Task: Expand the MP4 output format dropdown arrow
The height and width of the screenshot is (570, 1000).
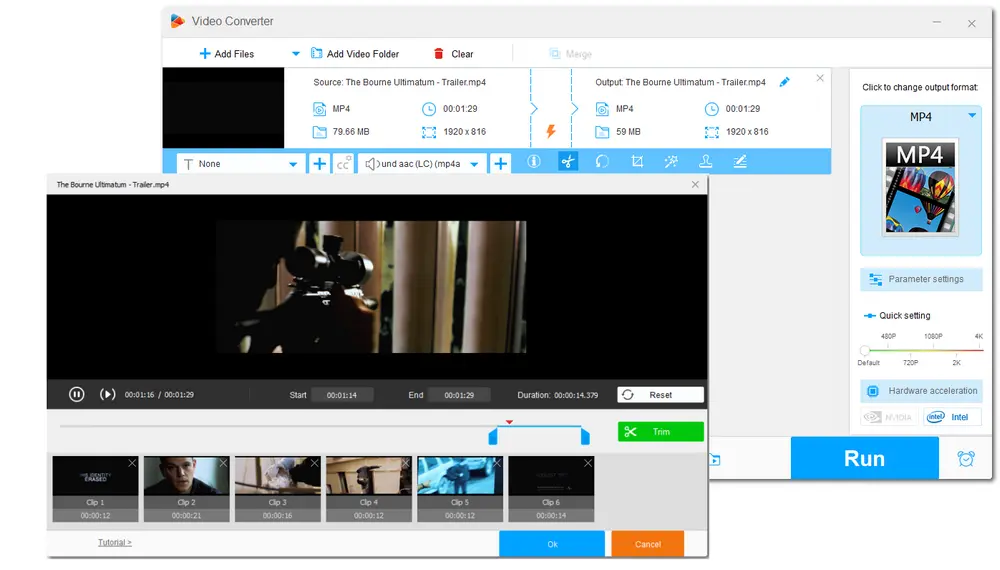Action: click(972, 116)
